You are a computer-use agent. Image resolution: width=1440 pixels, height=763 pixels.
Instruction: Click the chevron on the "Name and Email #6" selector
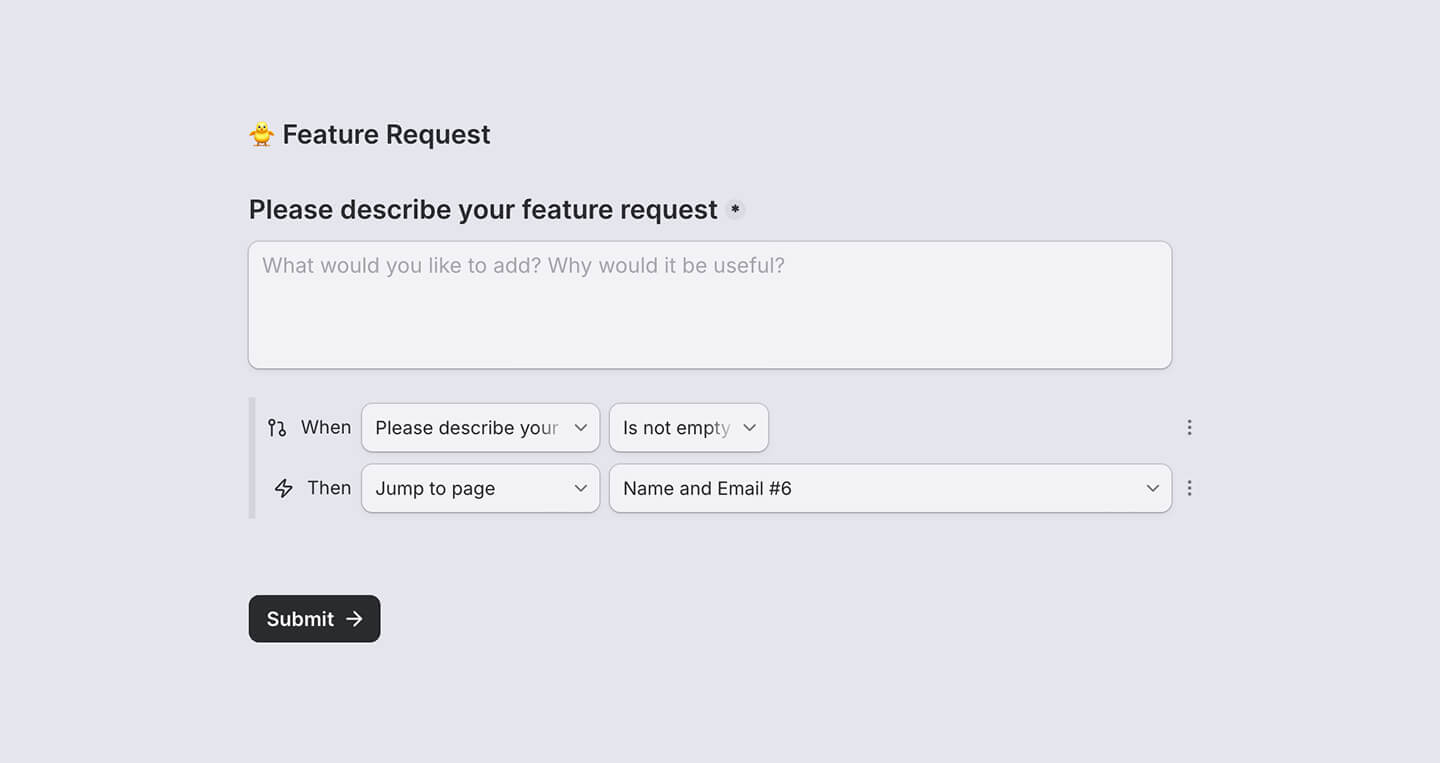[x=1150, y=488]
